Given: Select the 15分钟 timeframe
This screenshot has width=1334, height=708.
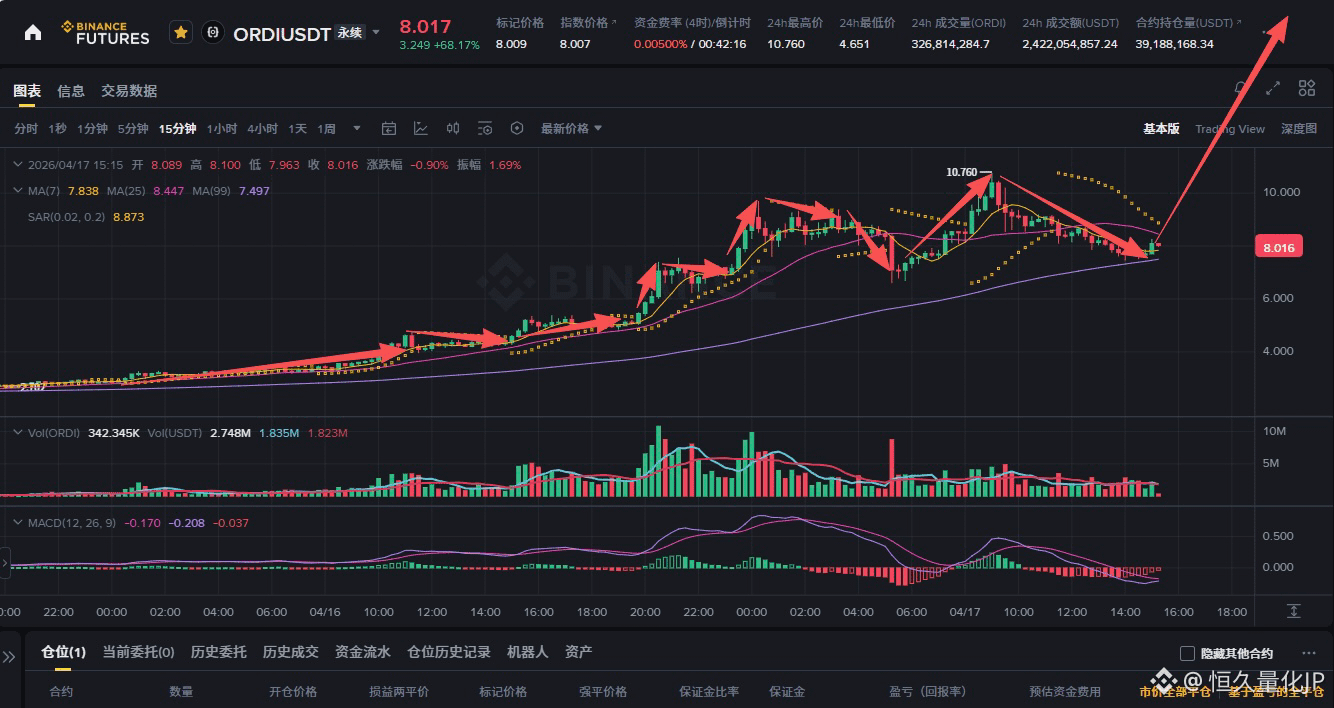Looking at the screenshot, I should (177, 128).
